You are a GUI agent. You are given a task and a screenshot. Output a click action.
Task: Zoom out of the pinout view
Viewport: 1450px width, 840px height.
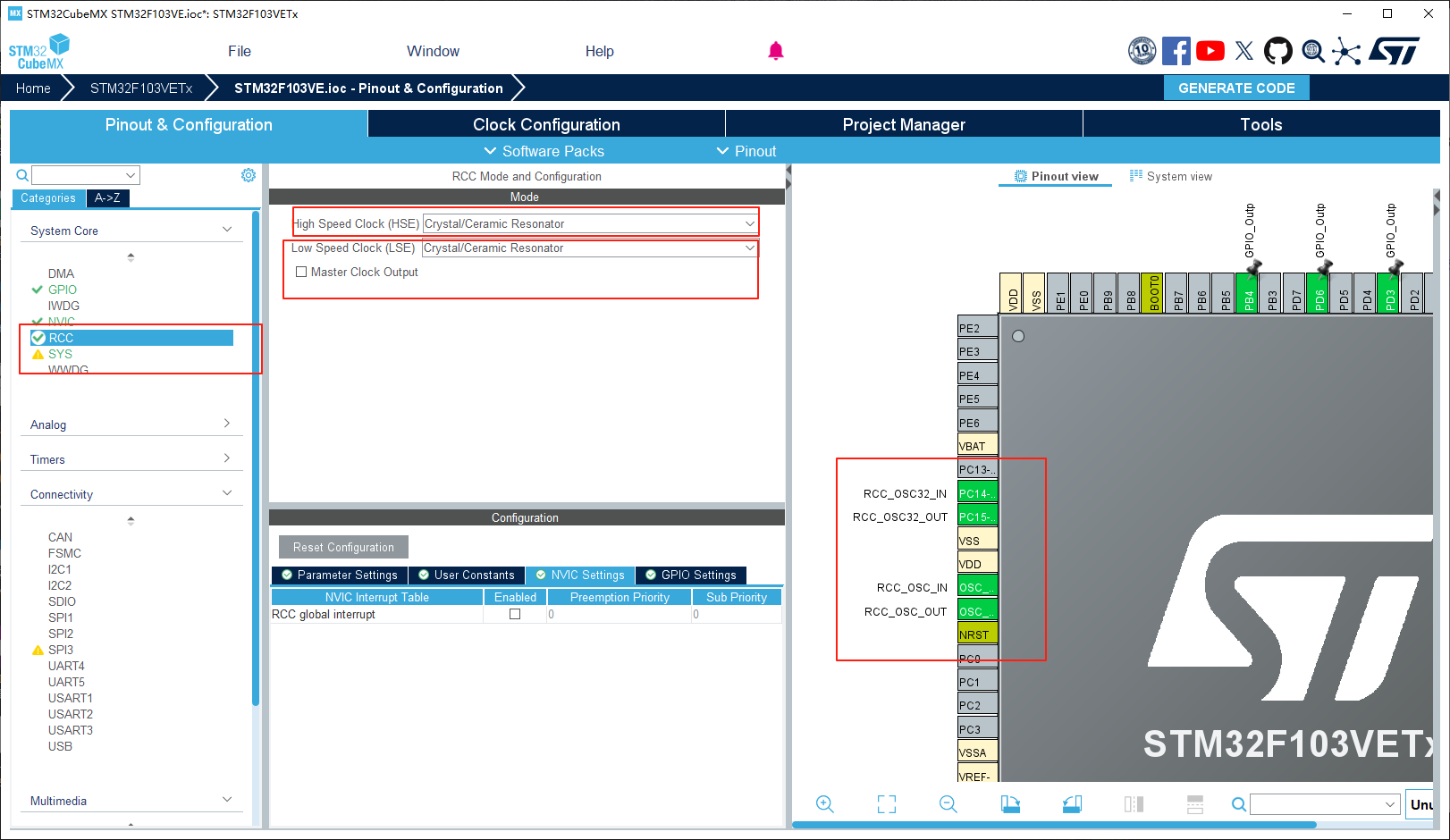948,804
